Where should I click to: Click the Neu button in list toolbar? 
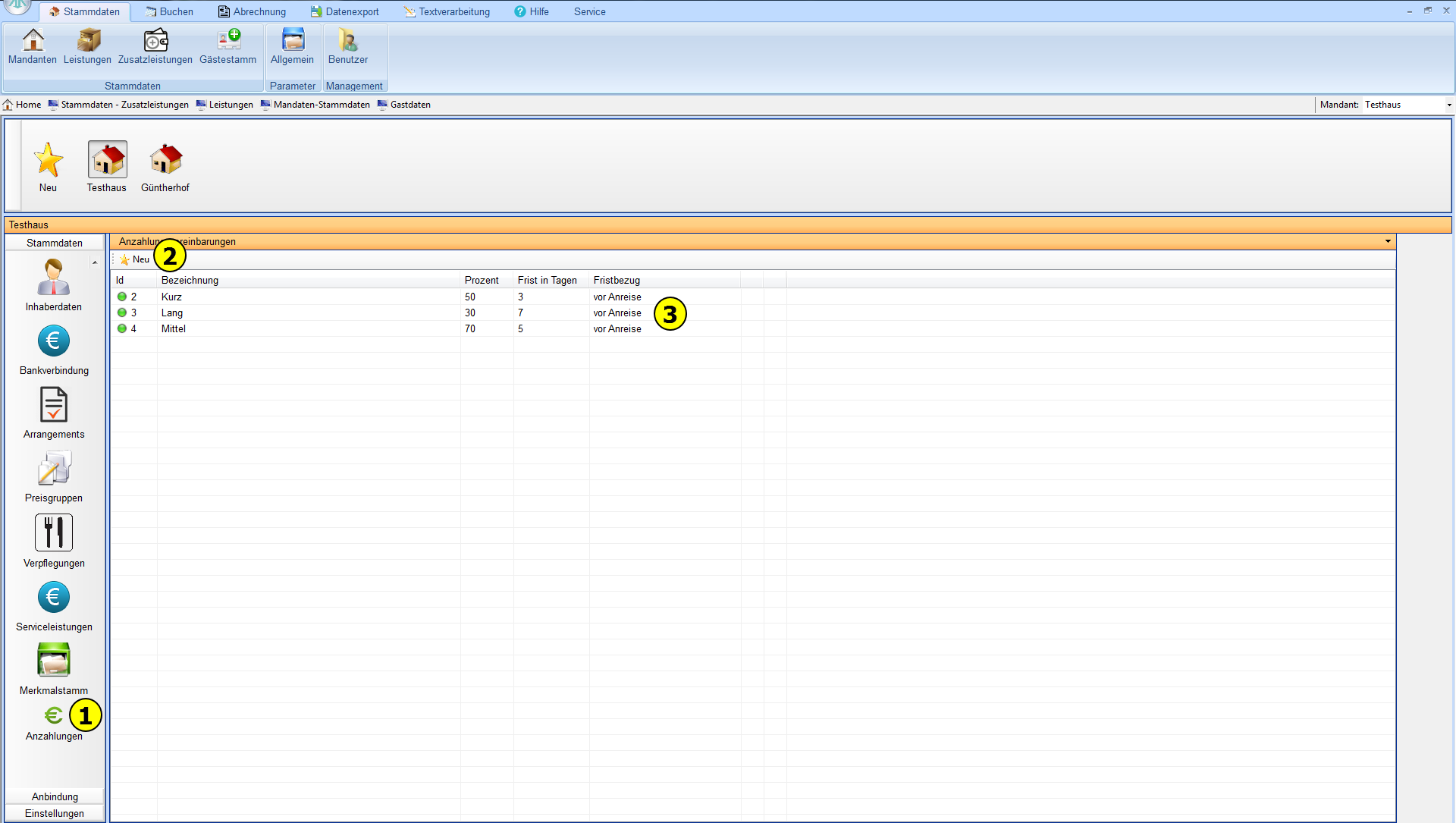point(135,259)
